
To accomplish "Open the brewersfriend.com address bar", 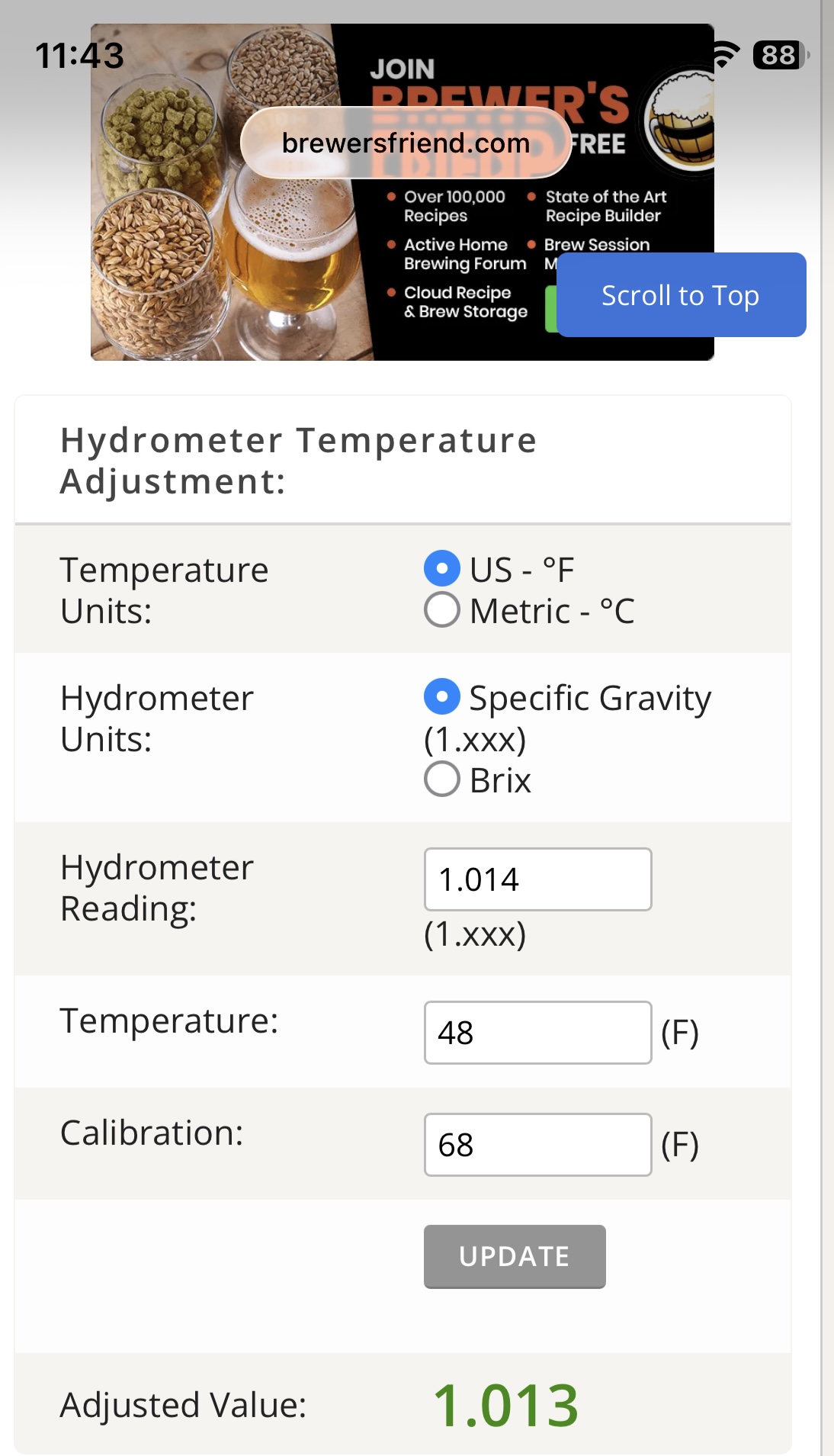I will pyautogui.click(x=406, y=143).
